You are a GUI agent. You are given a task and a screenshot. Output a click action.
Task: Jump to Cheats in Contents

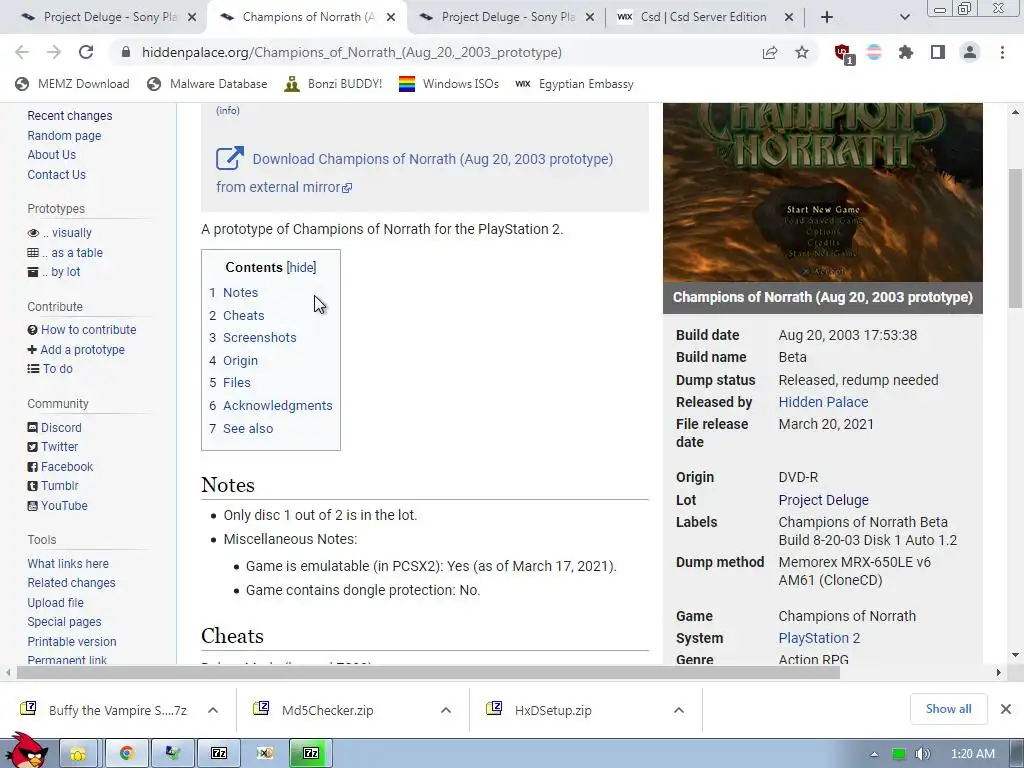244,315
